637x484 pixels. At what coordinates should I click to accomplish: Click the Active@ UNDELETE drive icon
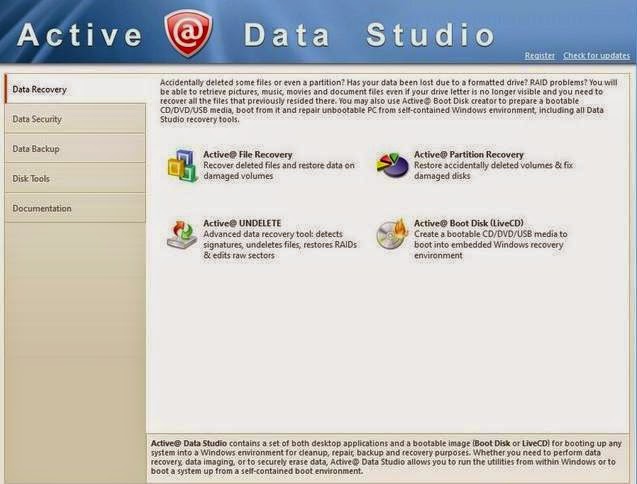click(x=182, y=234)
